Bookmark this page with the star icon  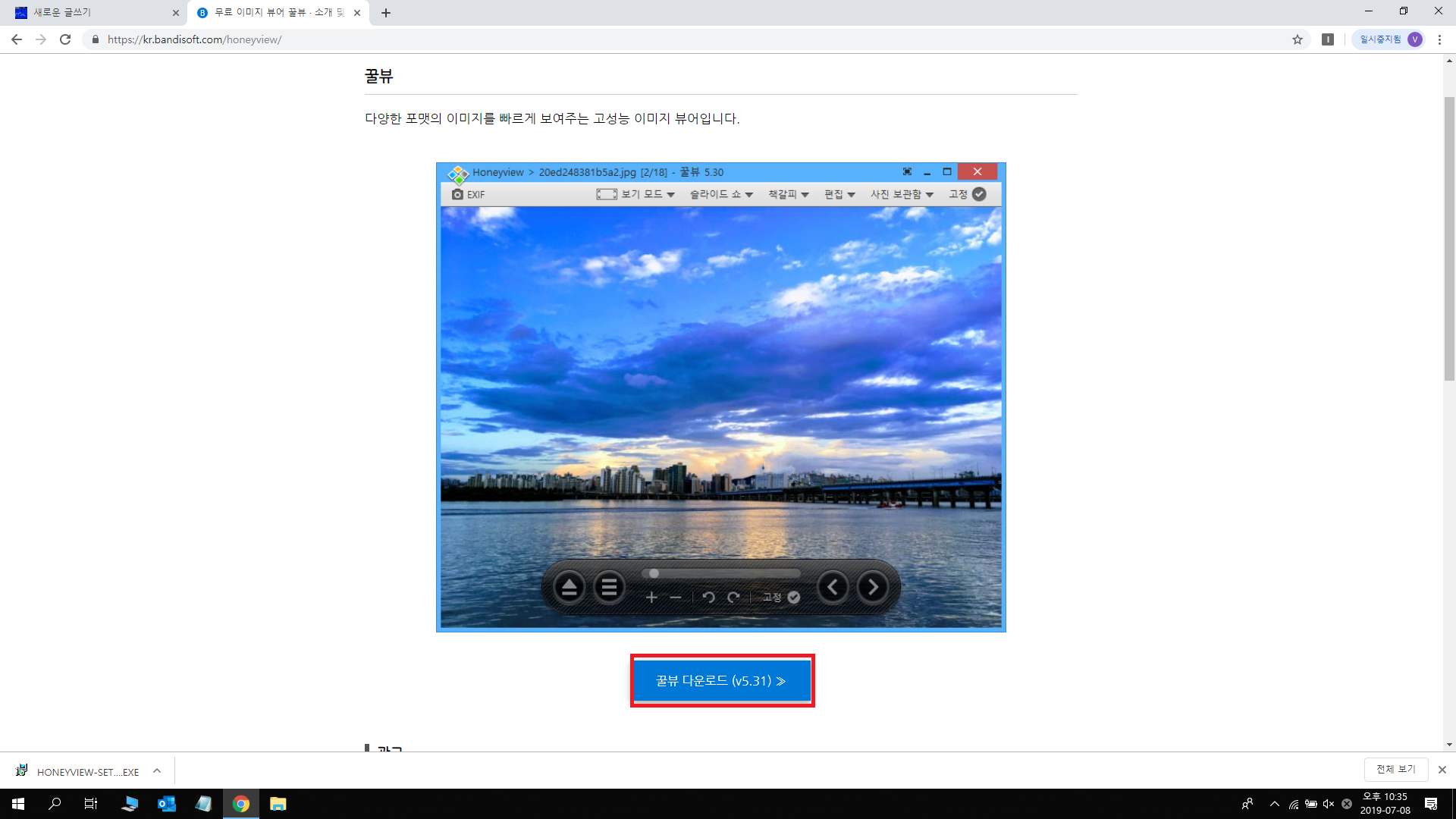coord(1298,39)
